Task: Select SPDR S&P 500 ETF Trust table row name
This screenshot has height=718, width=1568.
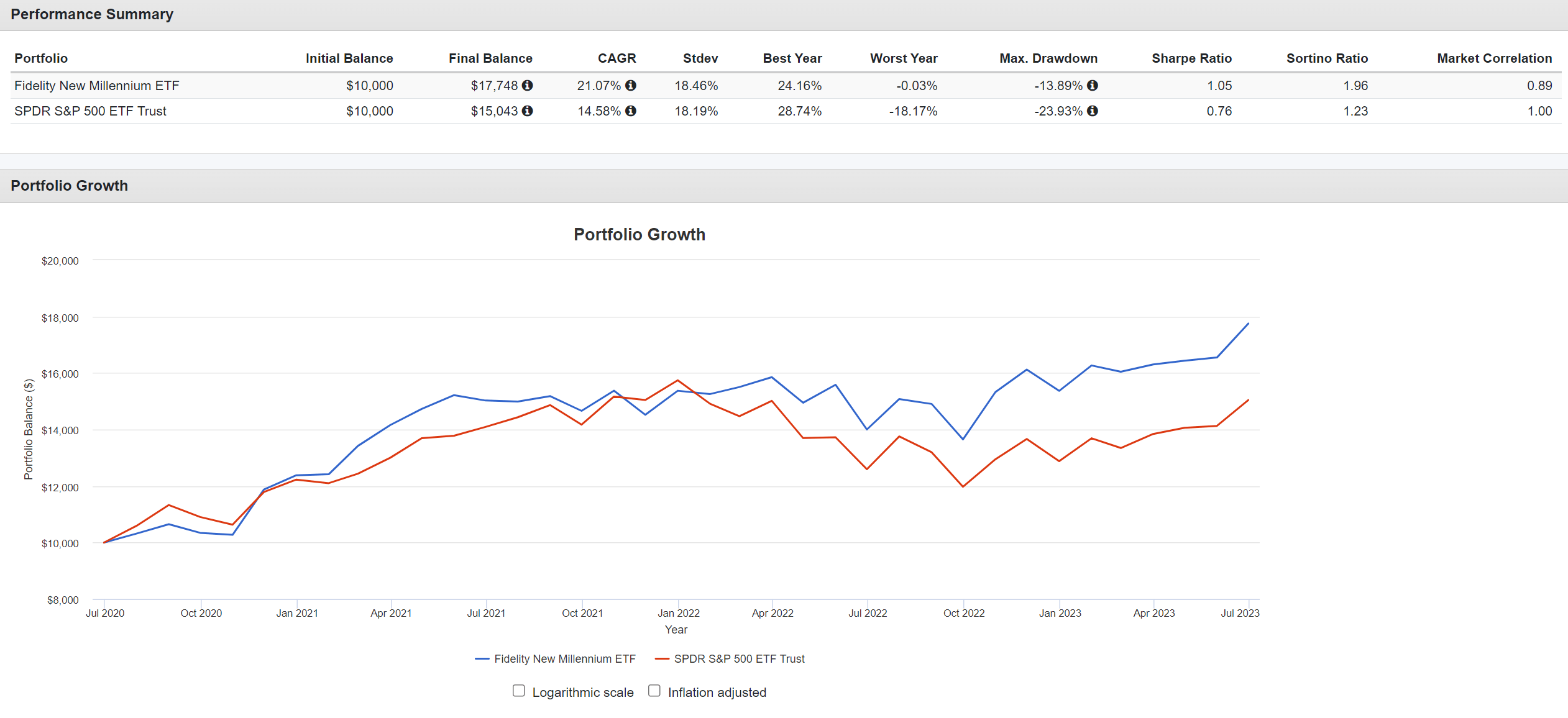Action: click(91, 111)
